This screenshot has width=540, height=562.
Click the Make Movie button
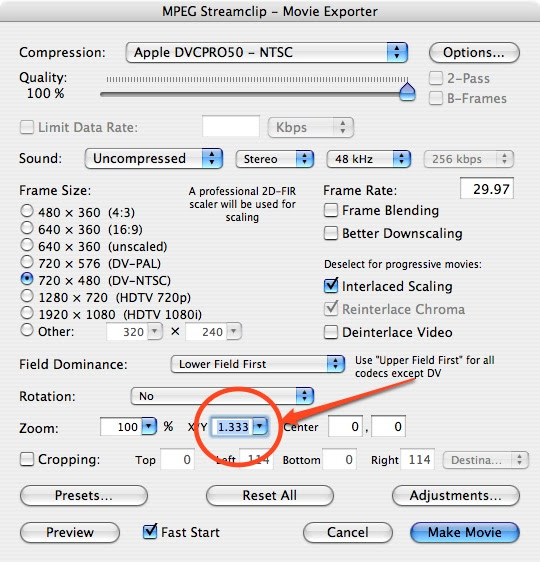point(465,533)
